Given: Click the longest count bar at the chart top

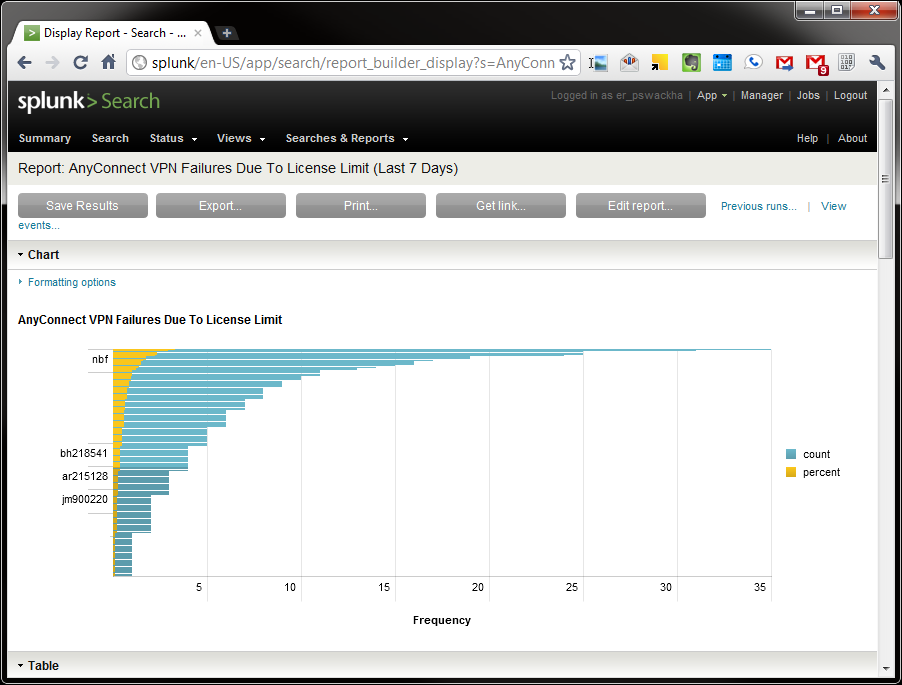Looking at the screenshot, I should coord(472,350).
